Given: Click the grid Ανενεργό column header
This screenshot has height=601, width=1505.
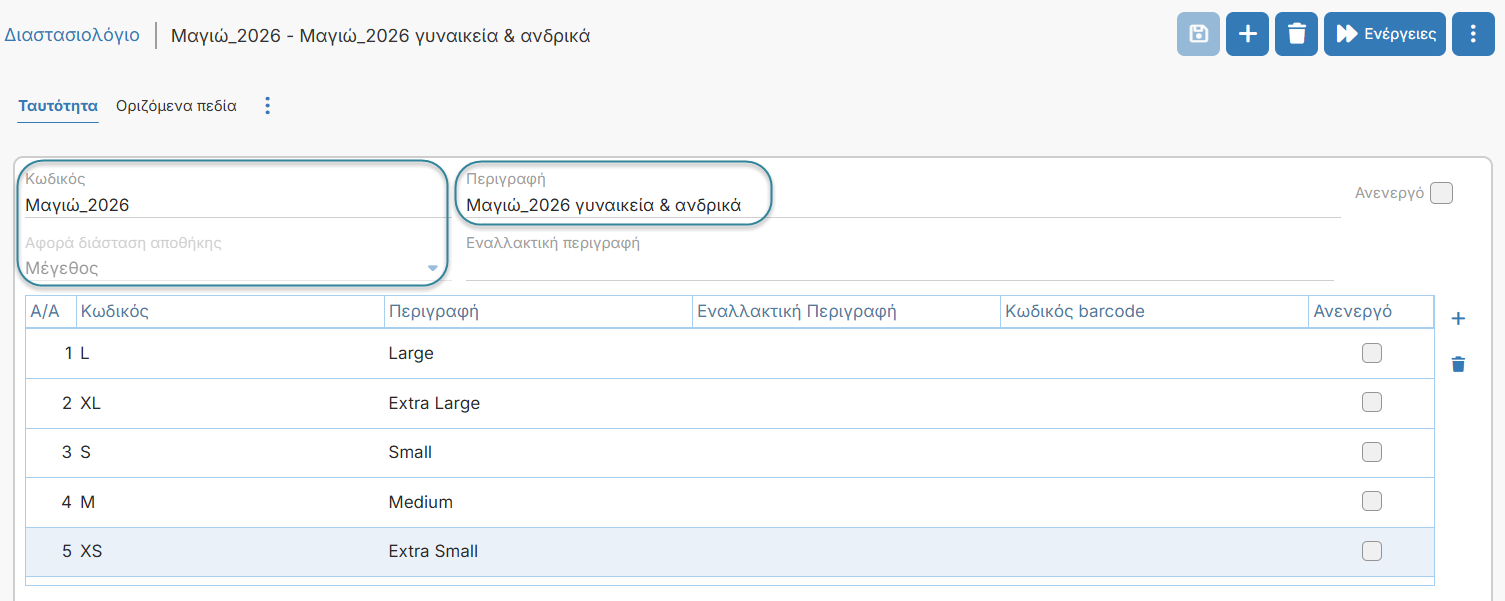Looking at the screenshot, I should [1372, 311].
